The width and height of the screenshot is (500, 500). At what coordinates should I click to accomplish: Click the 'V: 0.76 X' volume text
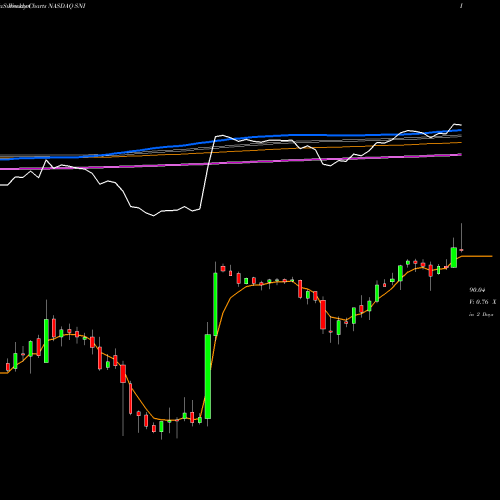[x=483, y=302]
